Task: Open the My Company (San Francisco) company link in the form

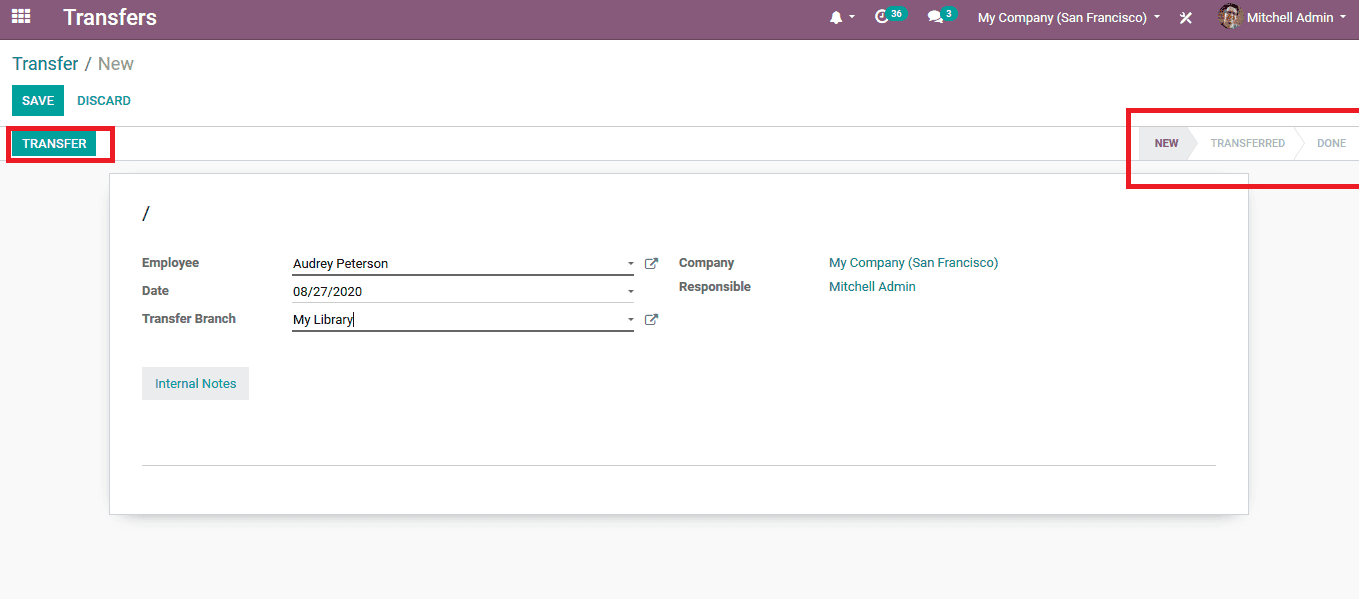Action: point(913,263)
